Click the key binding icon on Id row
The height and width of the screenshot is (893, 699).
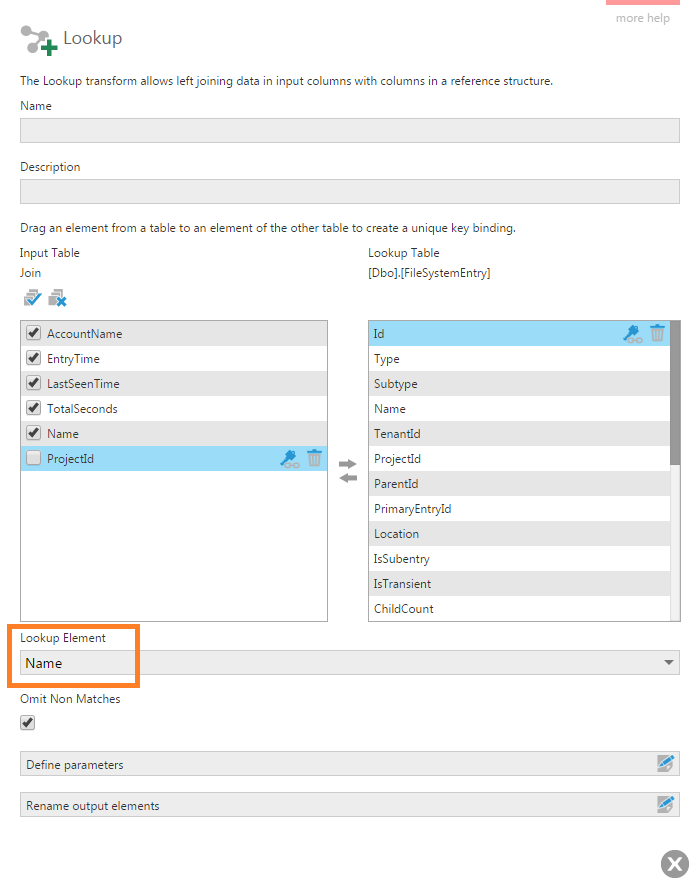633,334
